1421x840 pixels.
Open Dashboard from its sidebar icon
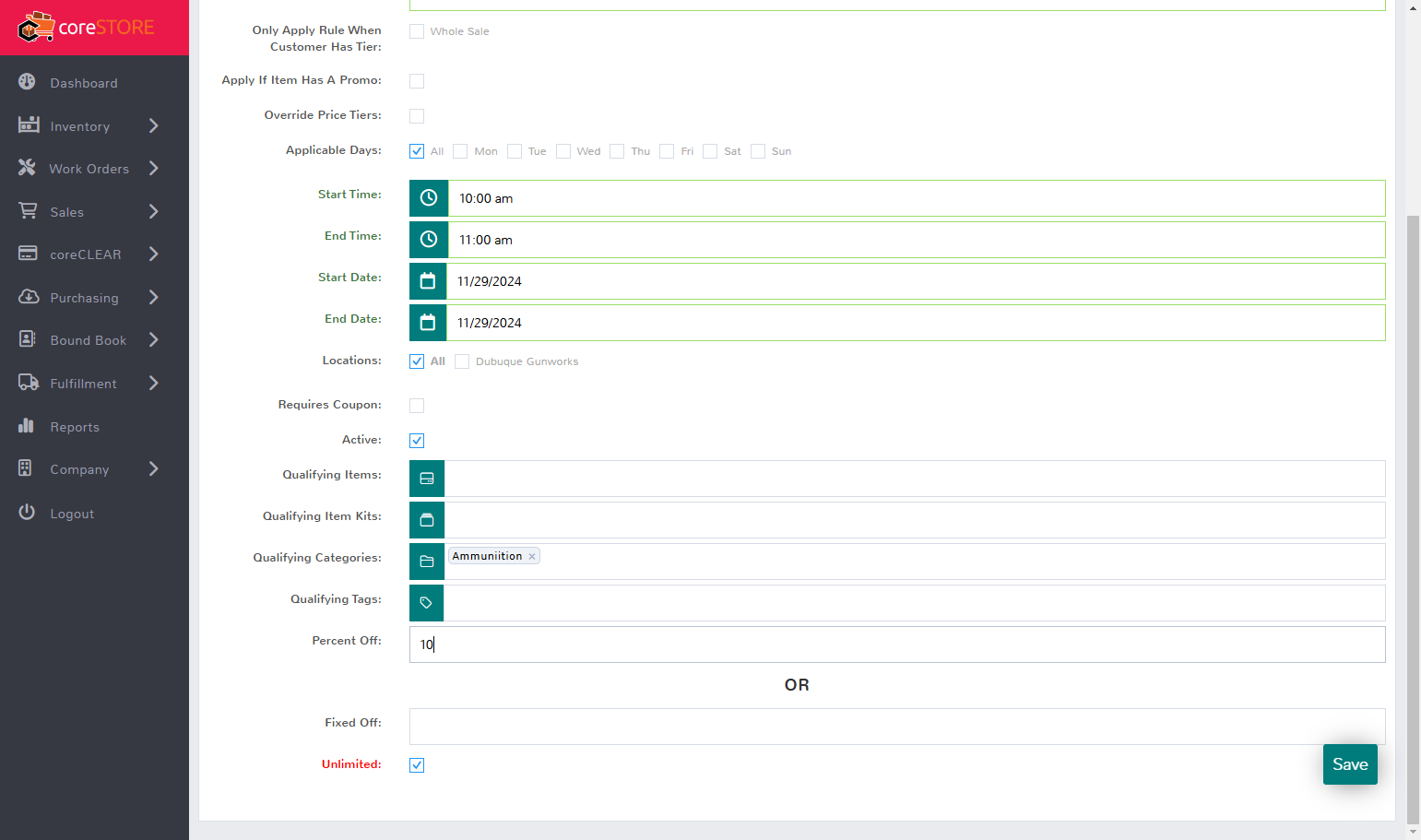click(x=28, y=82)
